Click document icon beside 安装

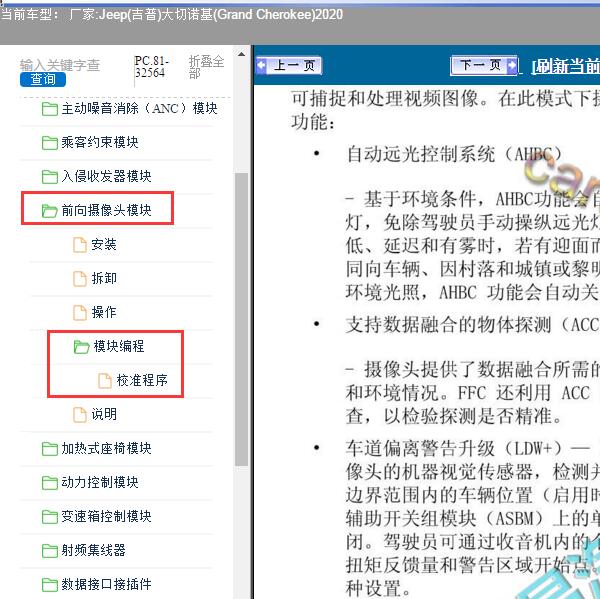point(80,245)
